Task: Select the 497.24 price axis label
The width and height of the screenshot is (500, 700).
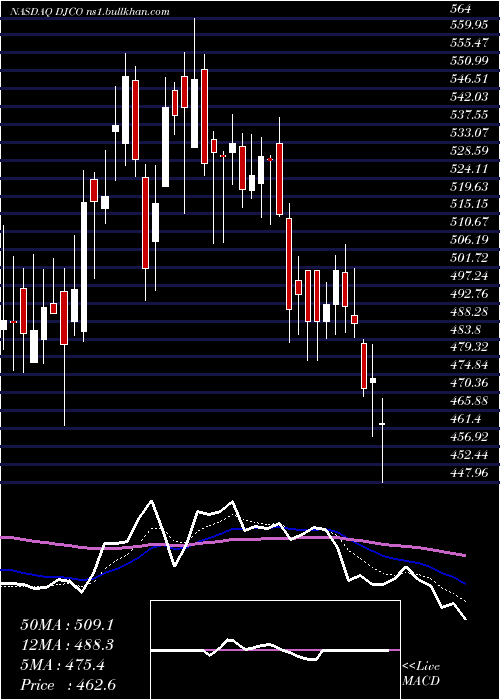Action: (x=469, y=275)
